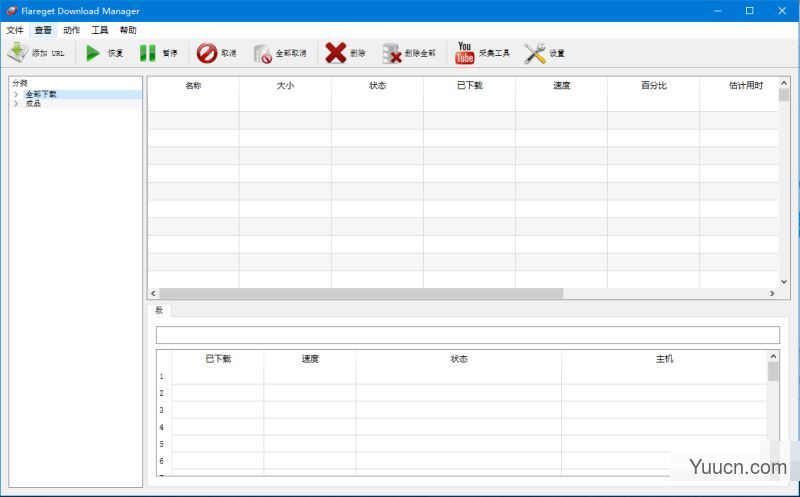Click the download list horizontal scrollbar thumb
The height and width of the screenshot is (497, 800).
pos(361,293)
